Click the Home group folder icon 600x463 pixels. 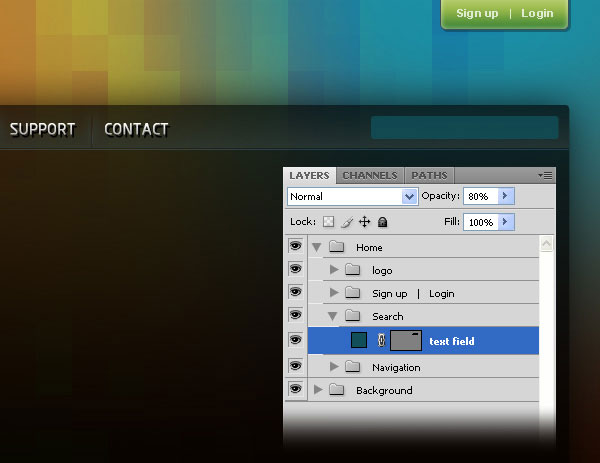coord(336,247)
